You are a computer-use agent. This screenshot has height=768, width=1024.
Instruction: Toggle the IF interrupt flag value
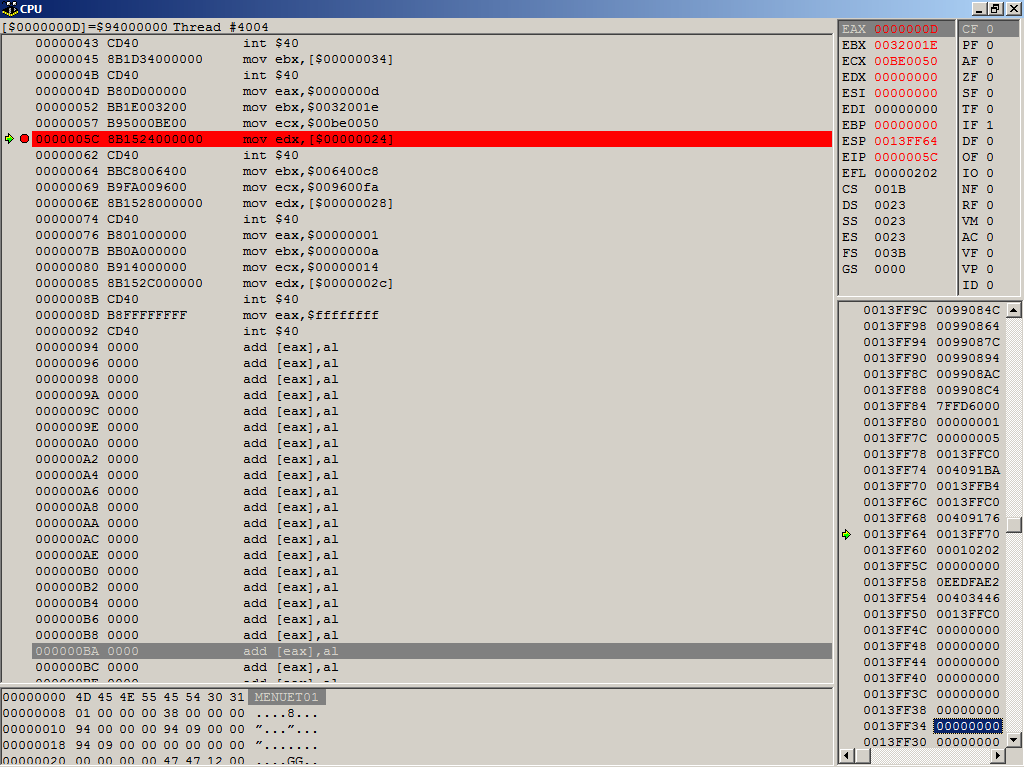989,125
